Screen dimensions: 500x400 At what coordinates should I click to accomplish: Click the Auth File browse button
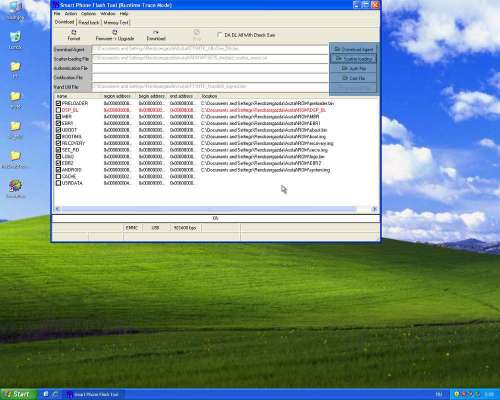pyautogui.click(x=353, y=68)
